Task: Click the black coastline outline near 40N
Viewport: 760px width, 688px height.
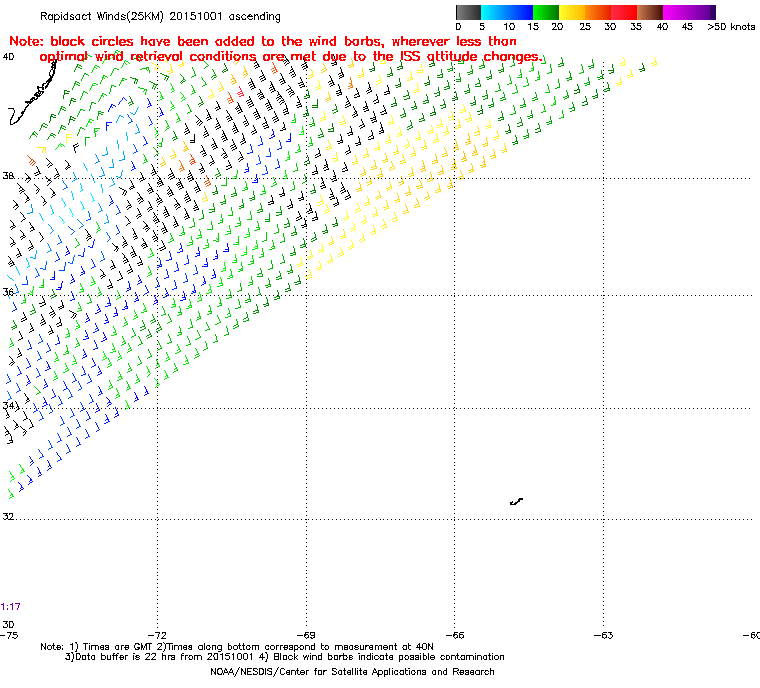Action: [x=32, y=93]
